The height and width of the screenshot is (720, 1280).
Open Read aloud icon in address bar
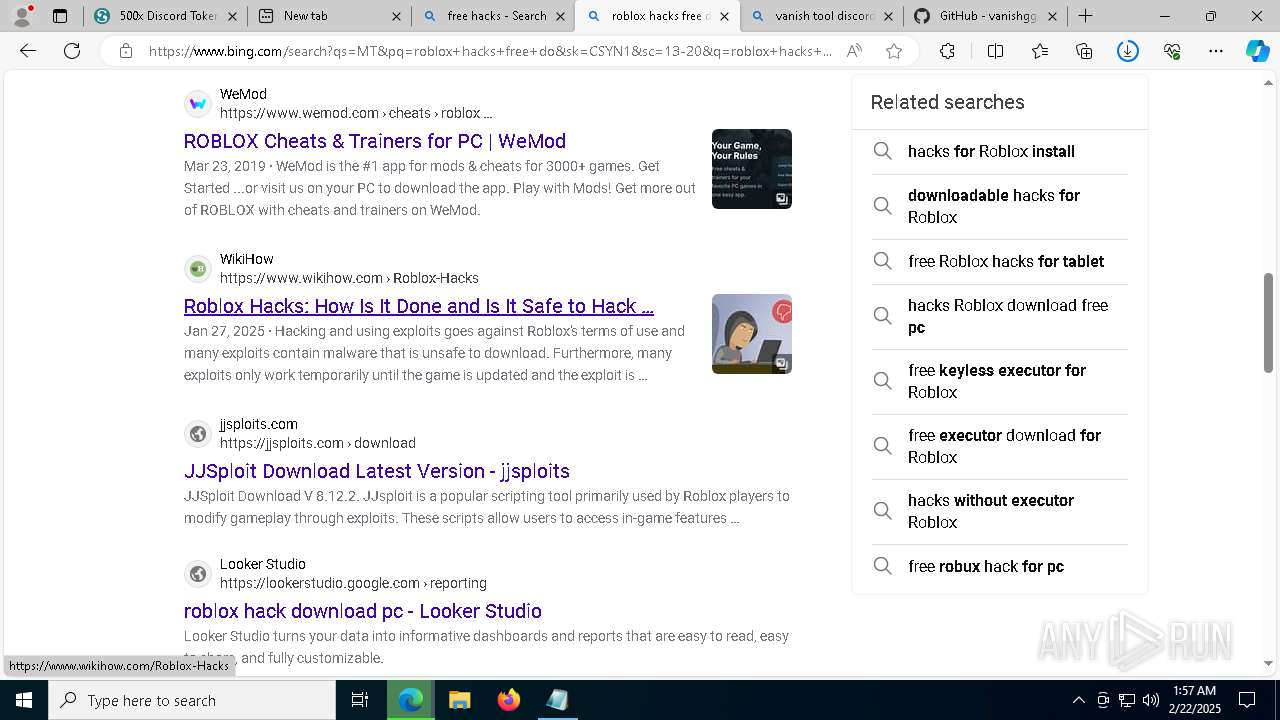click(x=854, y=51)
